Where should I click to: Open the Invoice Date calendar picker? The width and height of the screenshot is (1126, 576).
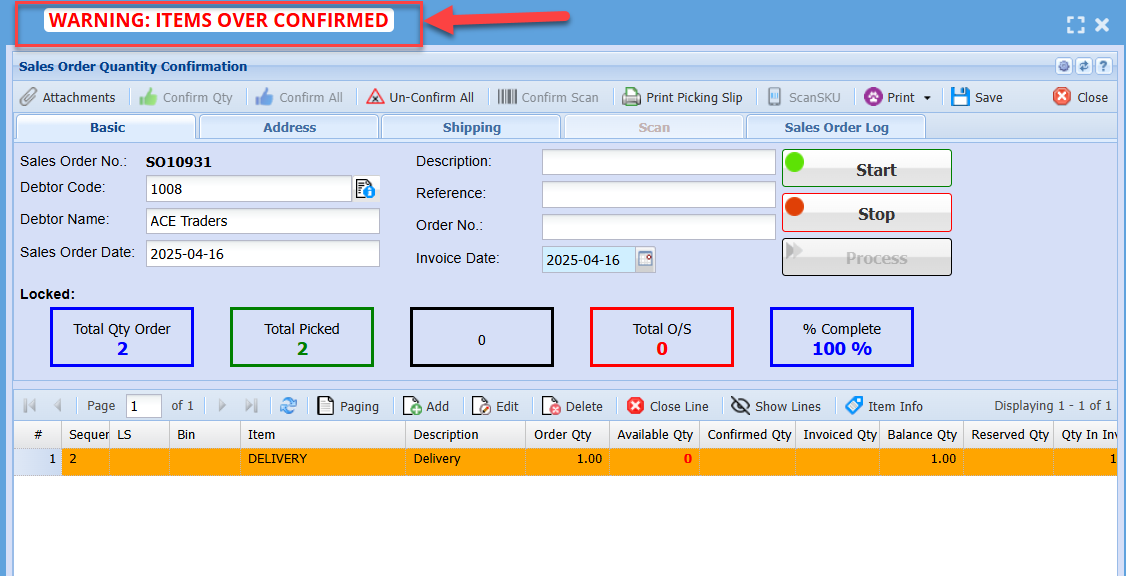coord(646,259)
